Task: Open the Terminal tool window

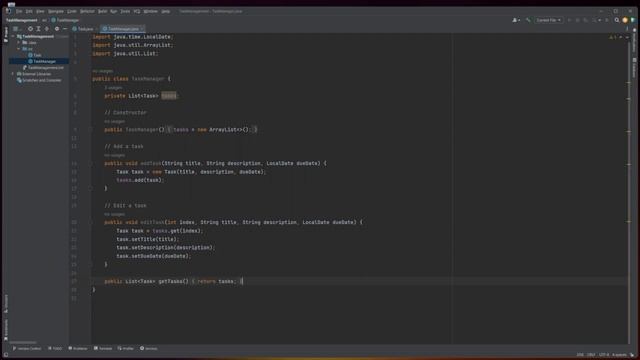Action: [103, 349]
